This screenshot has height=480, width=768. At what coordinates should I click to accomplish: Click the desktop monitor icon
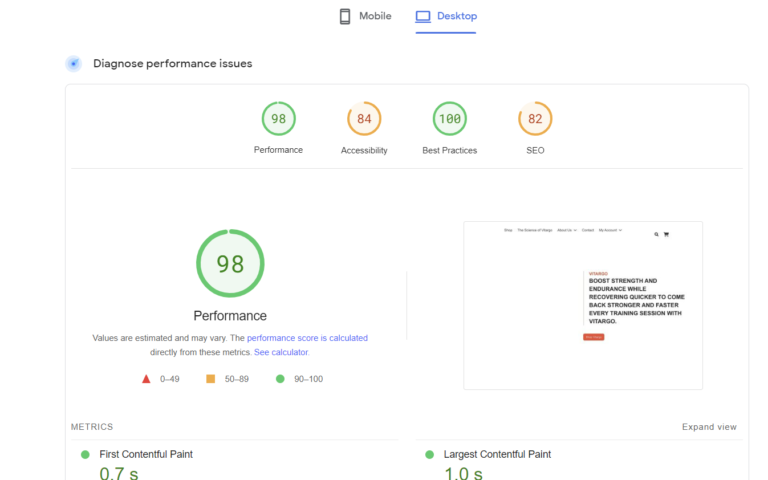(423, 16)
